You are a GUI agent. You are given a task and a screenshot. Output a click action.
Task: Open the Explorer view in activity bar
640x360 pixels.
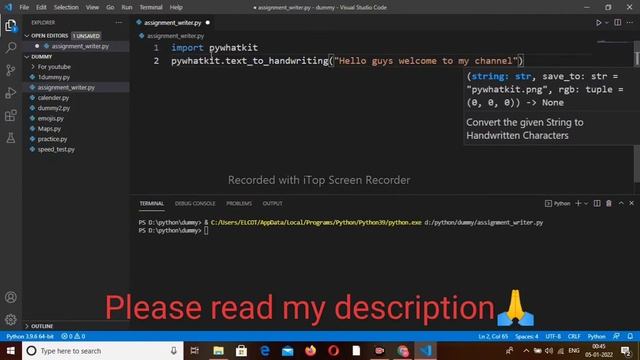(11, 26)
